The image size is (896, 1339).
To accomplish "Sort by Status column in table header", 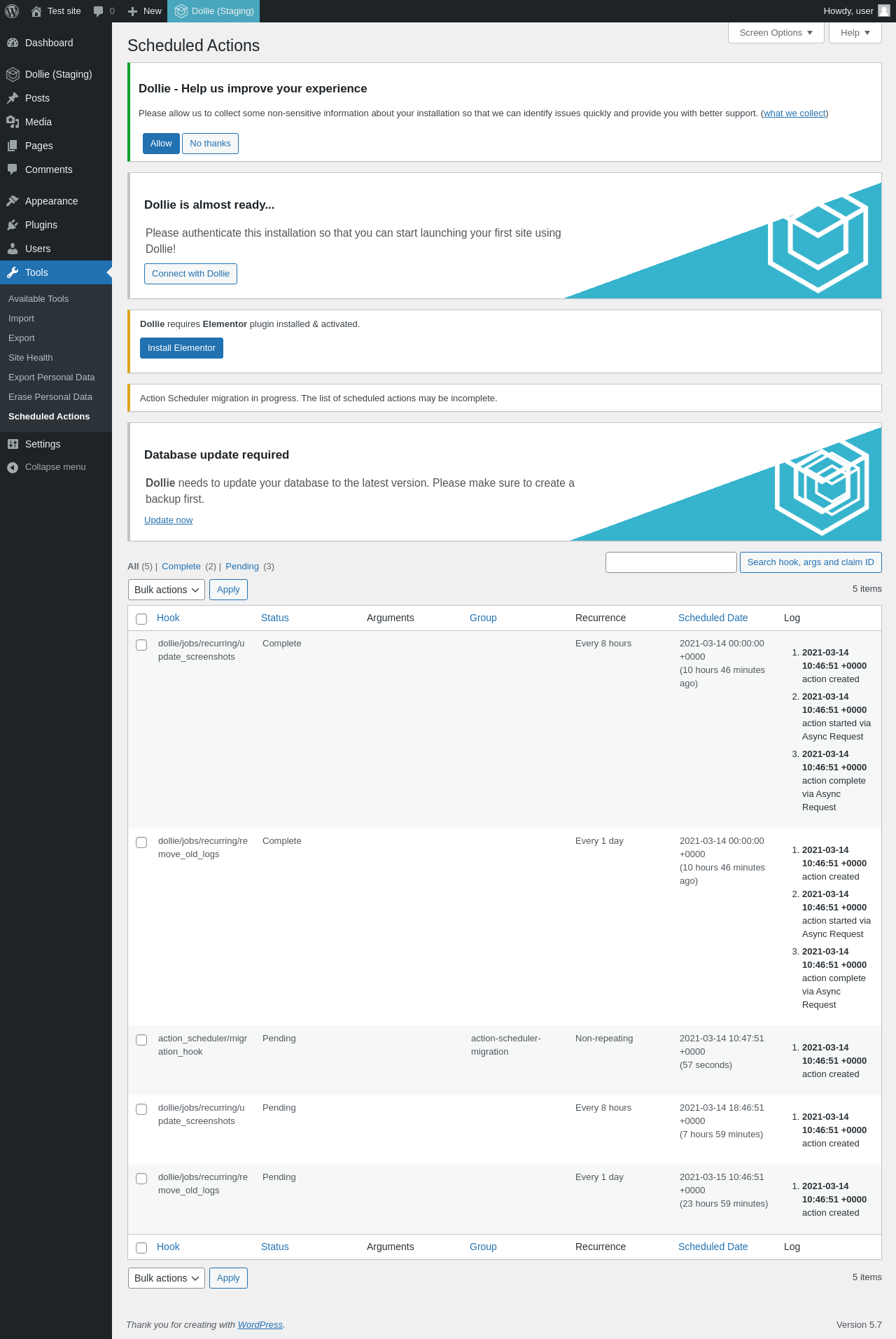I will pos(275,618).
